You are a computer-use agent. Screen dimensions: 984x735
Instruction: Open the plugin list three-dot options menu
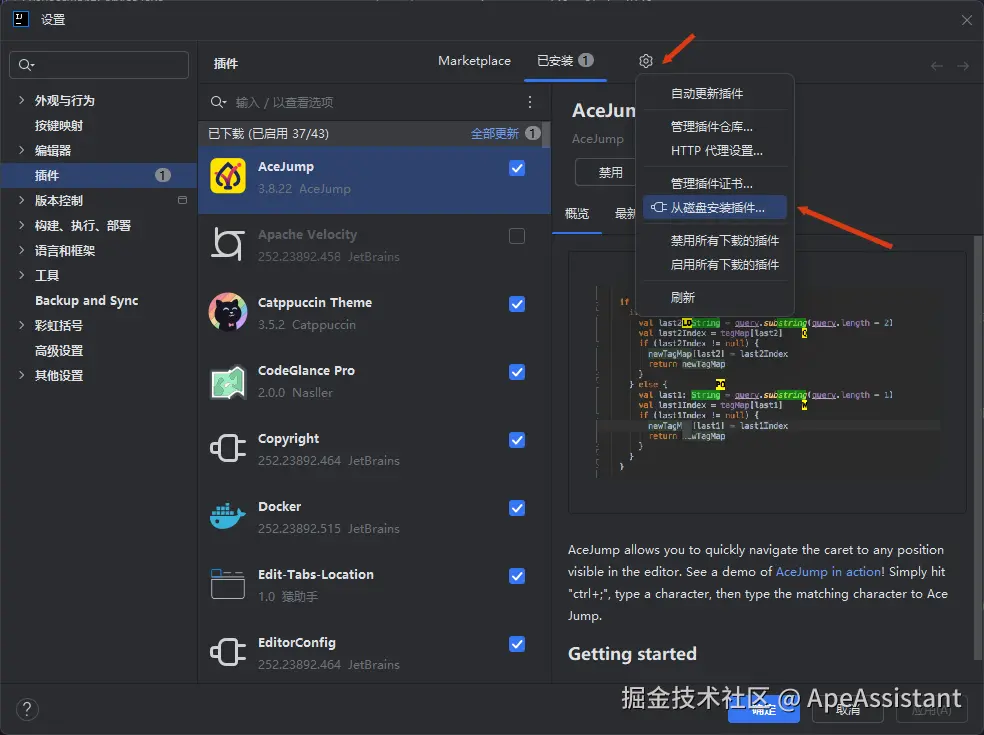coord(530,102)
